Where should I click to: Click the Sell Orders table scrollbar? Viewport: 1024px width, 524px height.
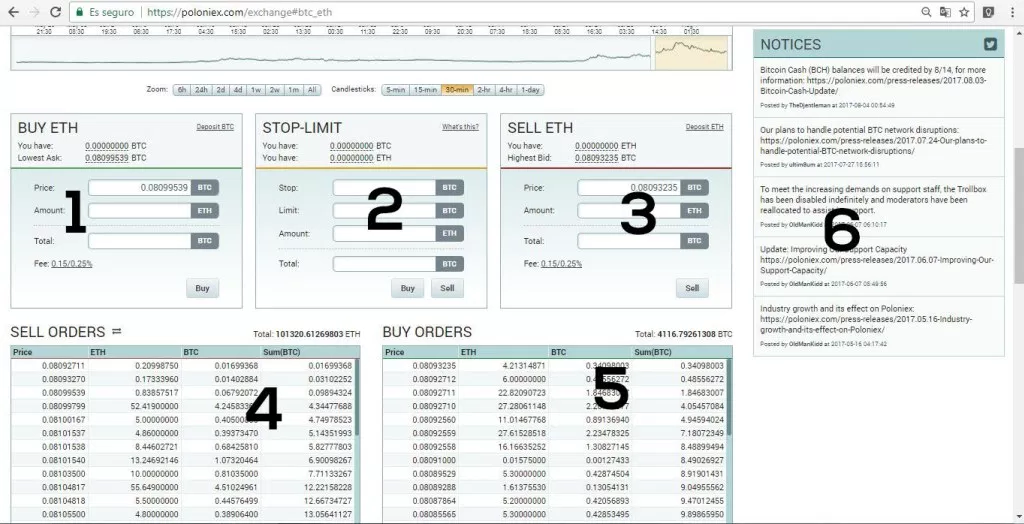pyautogui.click(x=357, y=399)
